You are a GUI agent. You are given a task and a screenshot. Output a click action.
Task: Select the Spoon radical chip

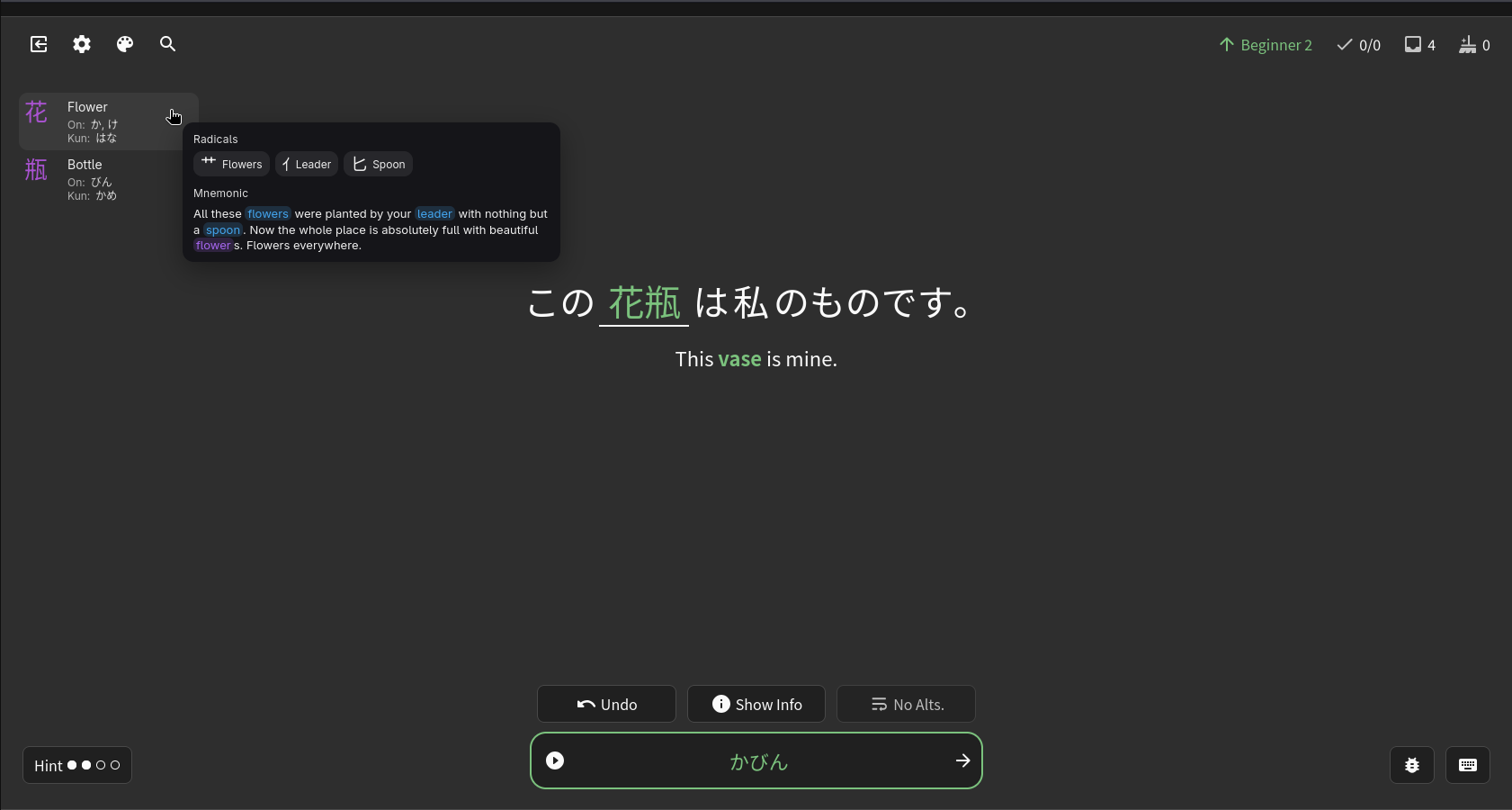point(379,165)
